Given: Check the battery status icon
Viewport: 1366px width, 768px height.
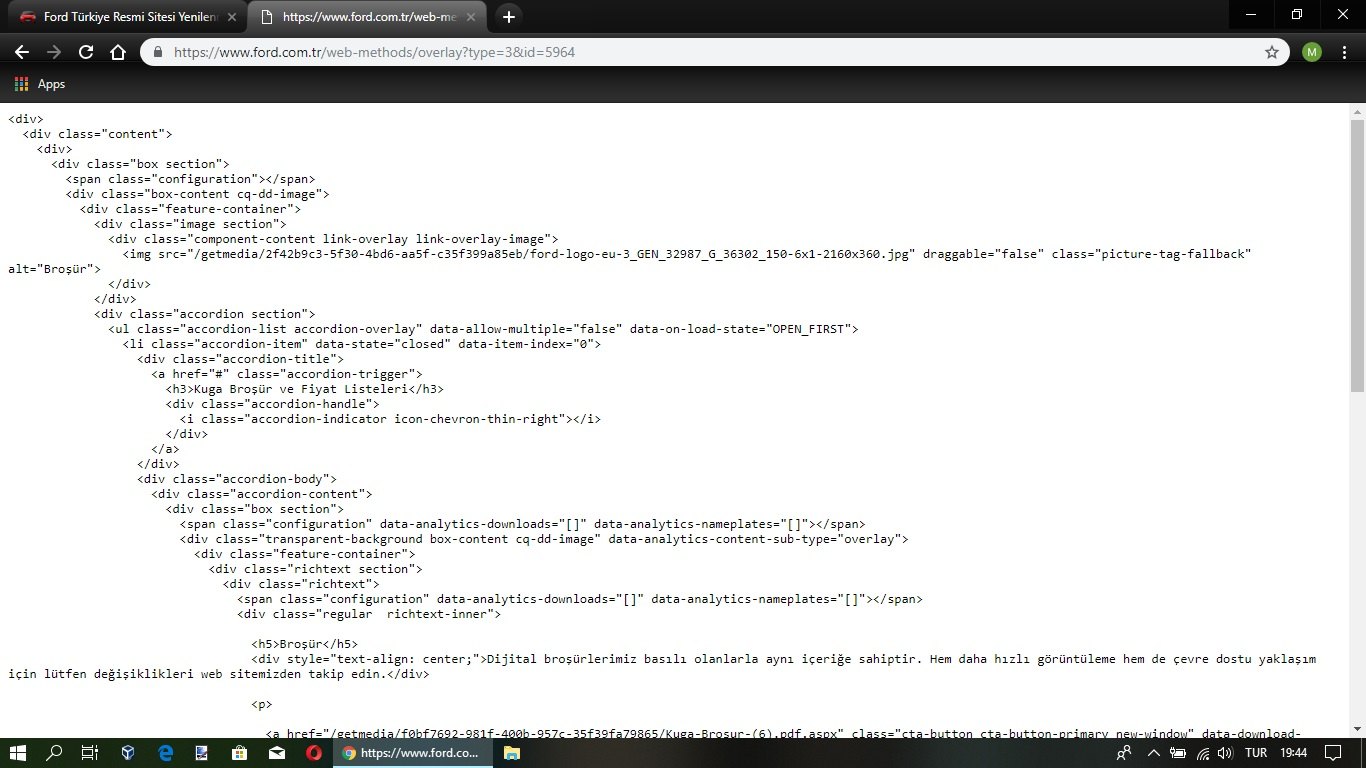Looking at the screenshot, I should (x=1178, y=753).
